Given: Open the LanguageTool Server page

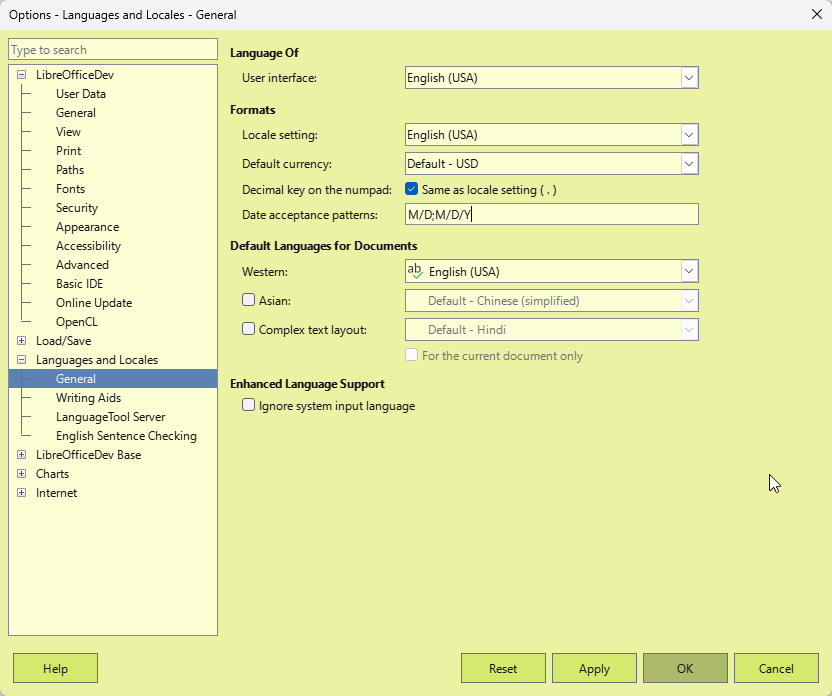Looking at the screenshot, I should (x=111, y=417).
